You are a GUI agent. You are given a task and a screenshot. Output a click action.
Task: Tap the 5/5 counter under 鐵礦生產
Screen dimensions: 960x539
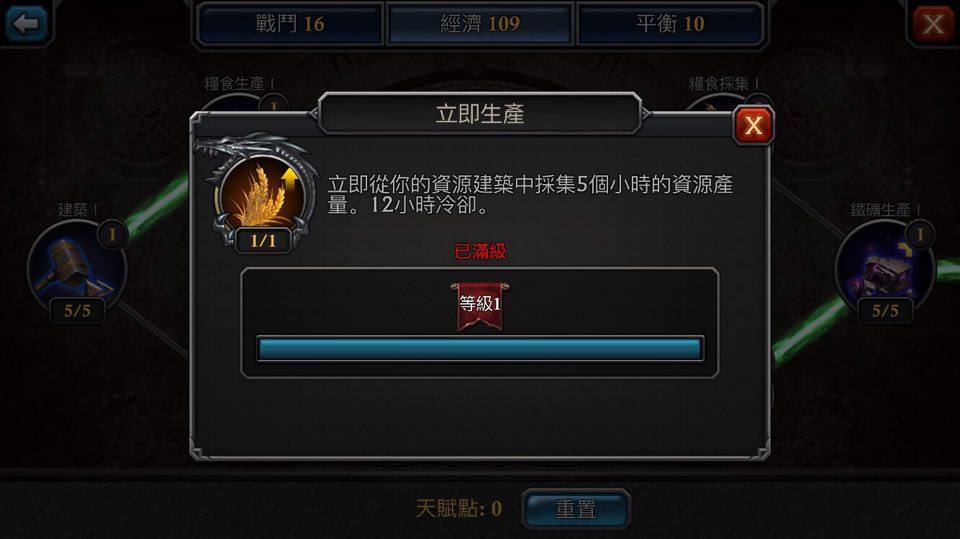pos(885,311)
